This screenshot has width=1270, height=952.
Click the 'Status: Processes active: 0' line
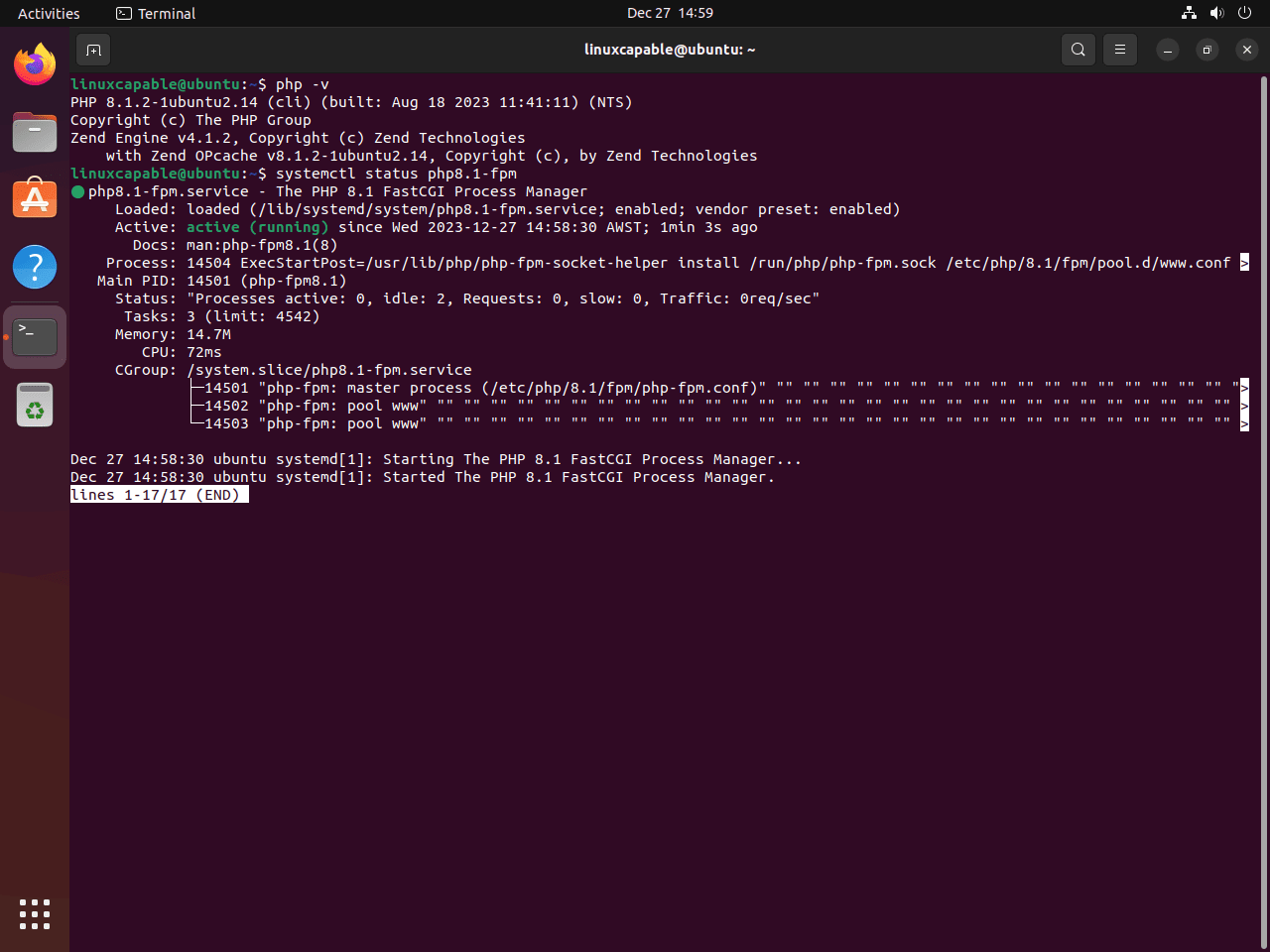click(x=467, y=298)
